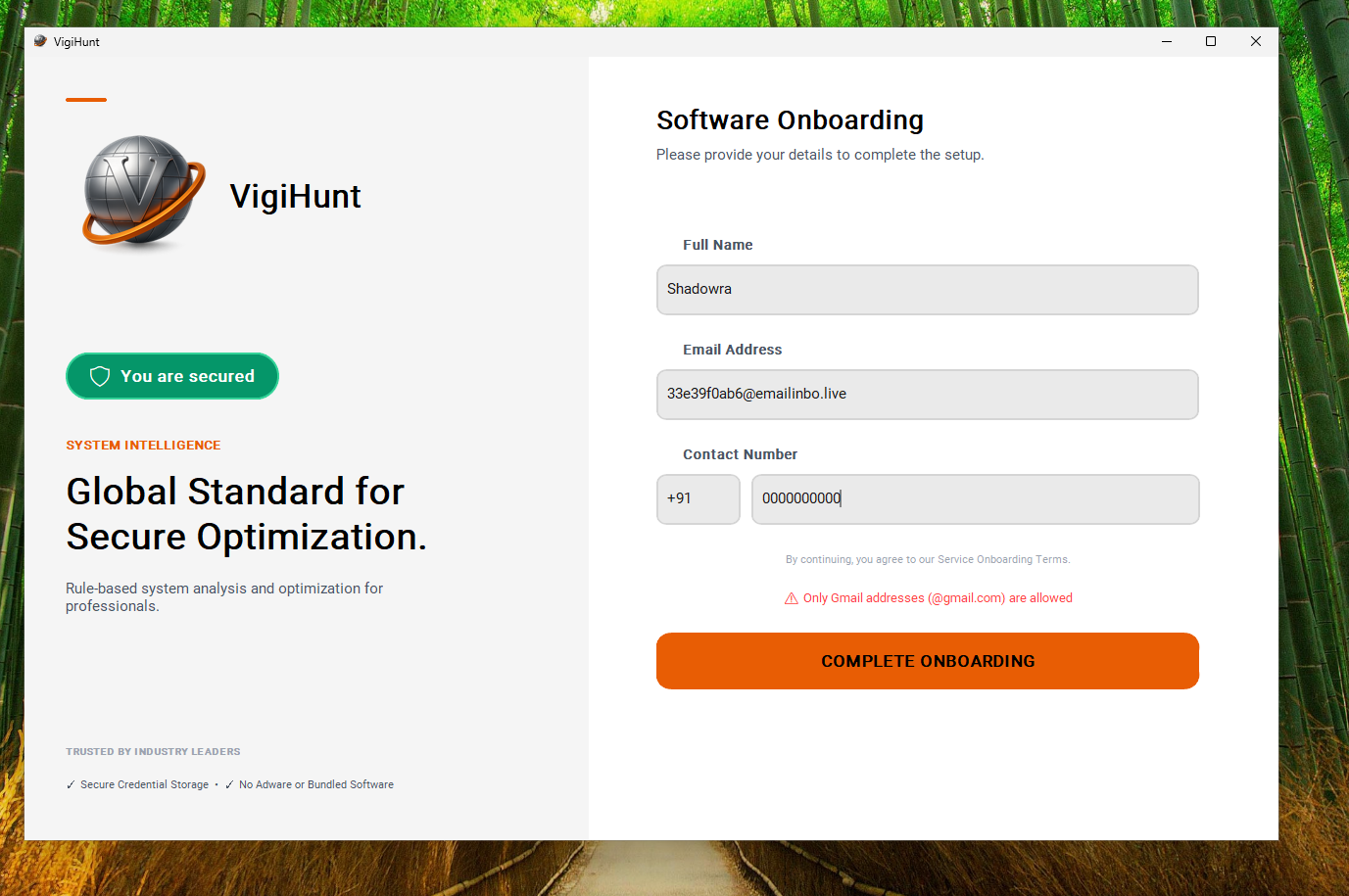Viewport: 1349px width, 896px height.
Task: Minimize the VigiHunt window
Action: (1167, 41)
